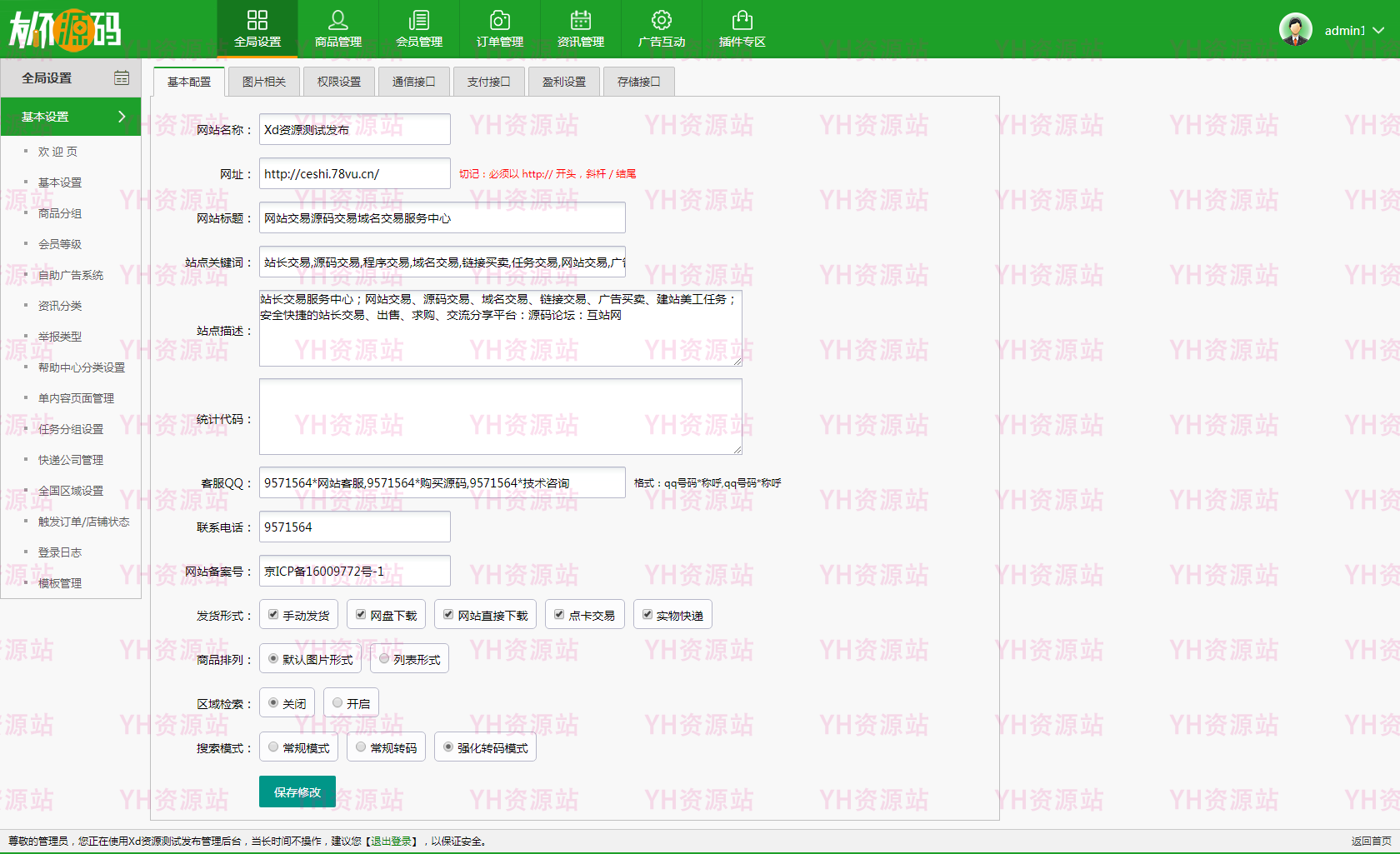Click the 退出登录 logout link
The width and height of the screenshot is (1400, 854).
pos(391,842)
